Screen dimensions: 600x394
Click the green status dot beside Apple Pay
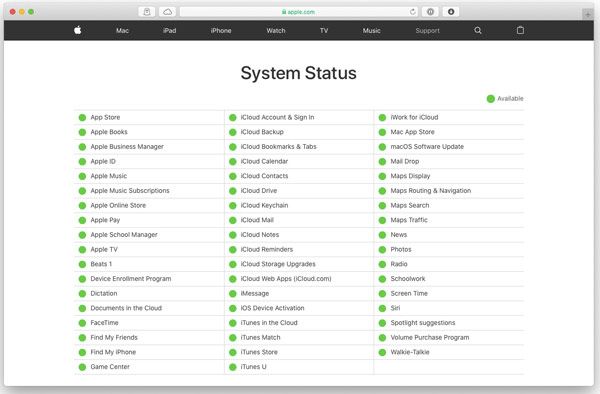point(82,220)
